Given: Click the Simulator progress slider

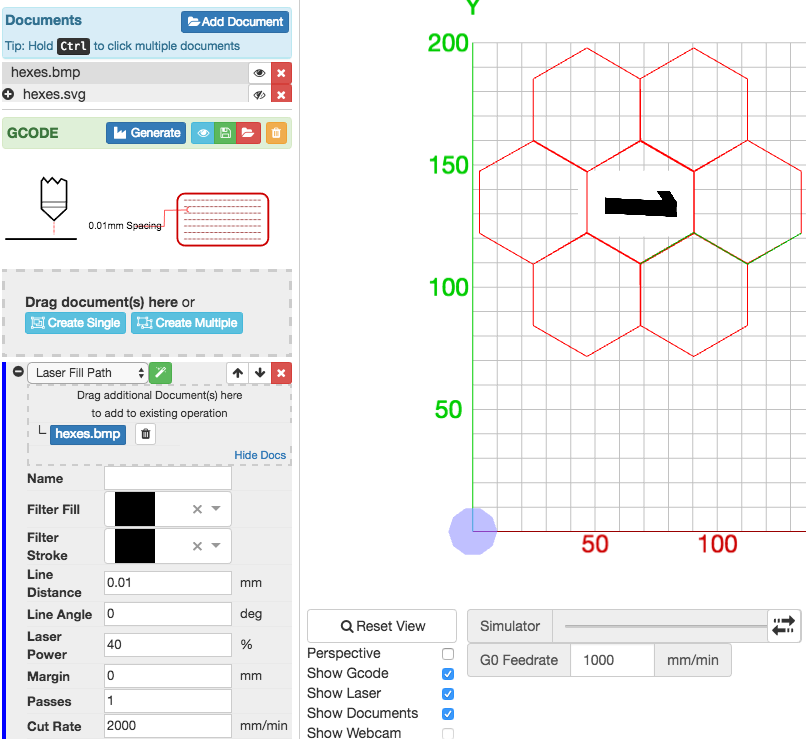Looking at the screenshot, I should click(x=666, y=626).
